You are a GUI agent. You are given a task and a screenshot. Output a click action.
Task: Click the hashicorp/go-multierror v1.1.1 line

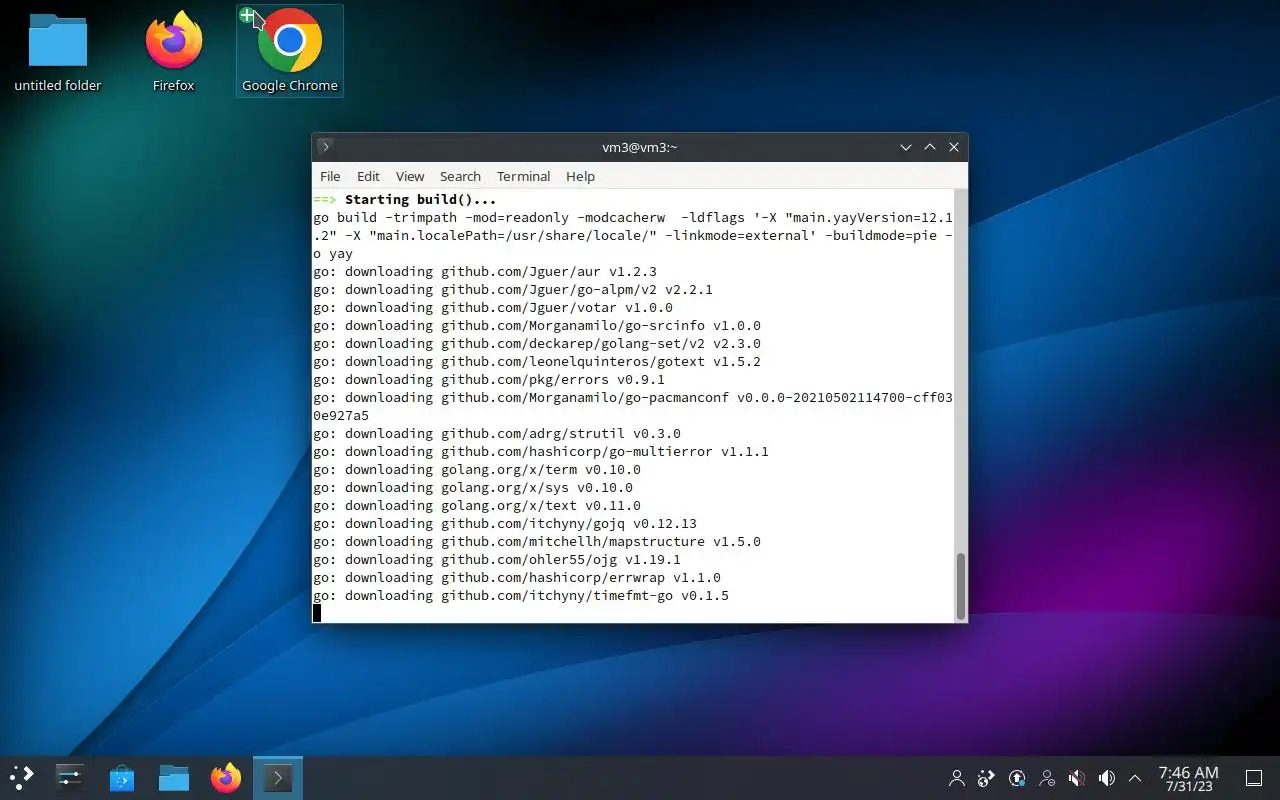click(541, 451)
